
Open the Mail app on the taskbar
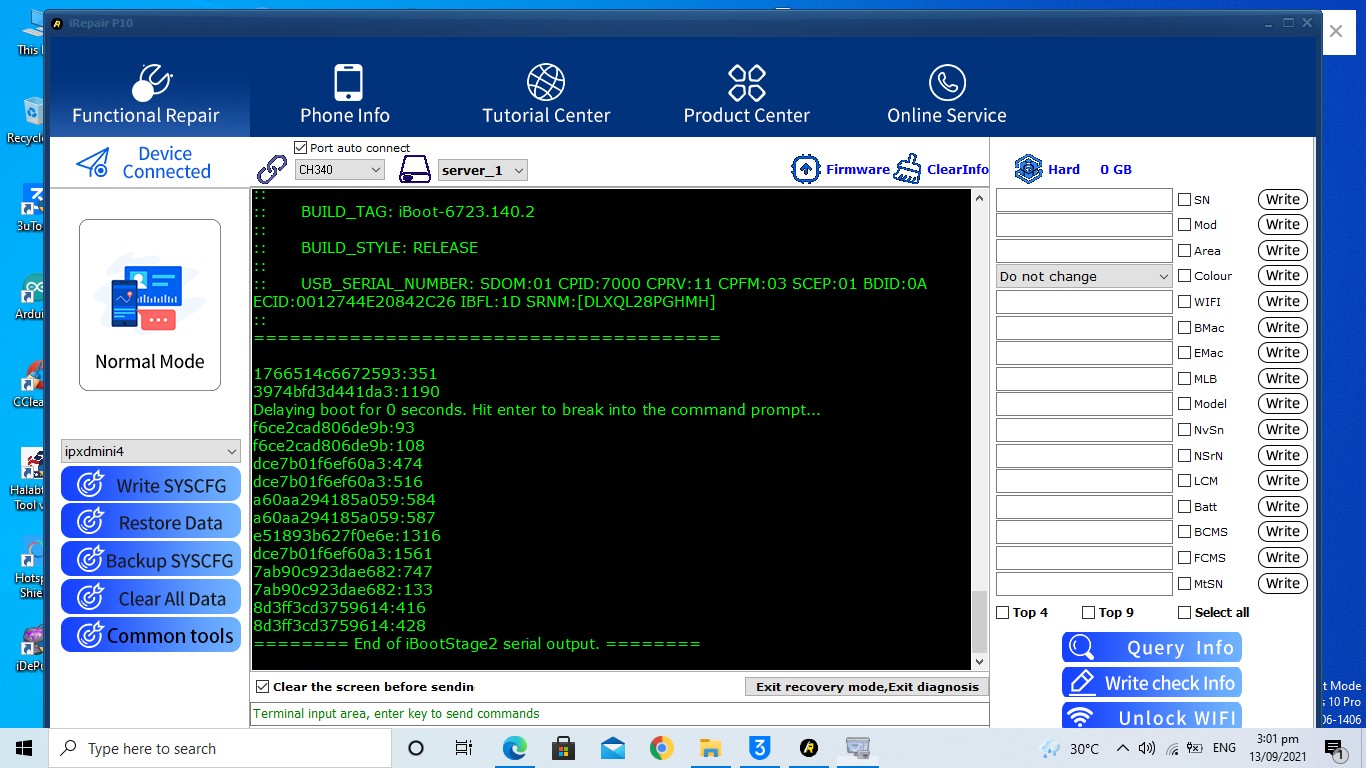click(612, 748)
